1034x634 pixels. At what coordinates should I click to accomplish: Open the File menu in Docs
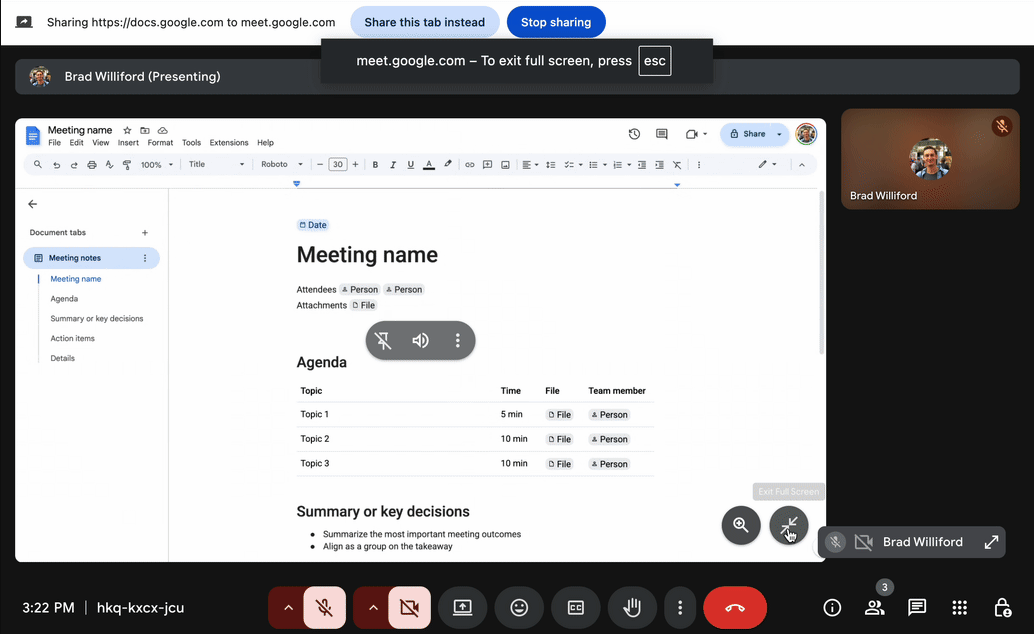point(54,143)
